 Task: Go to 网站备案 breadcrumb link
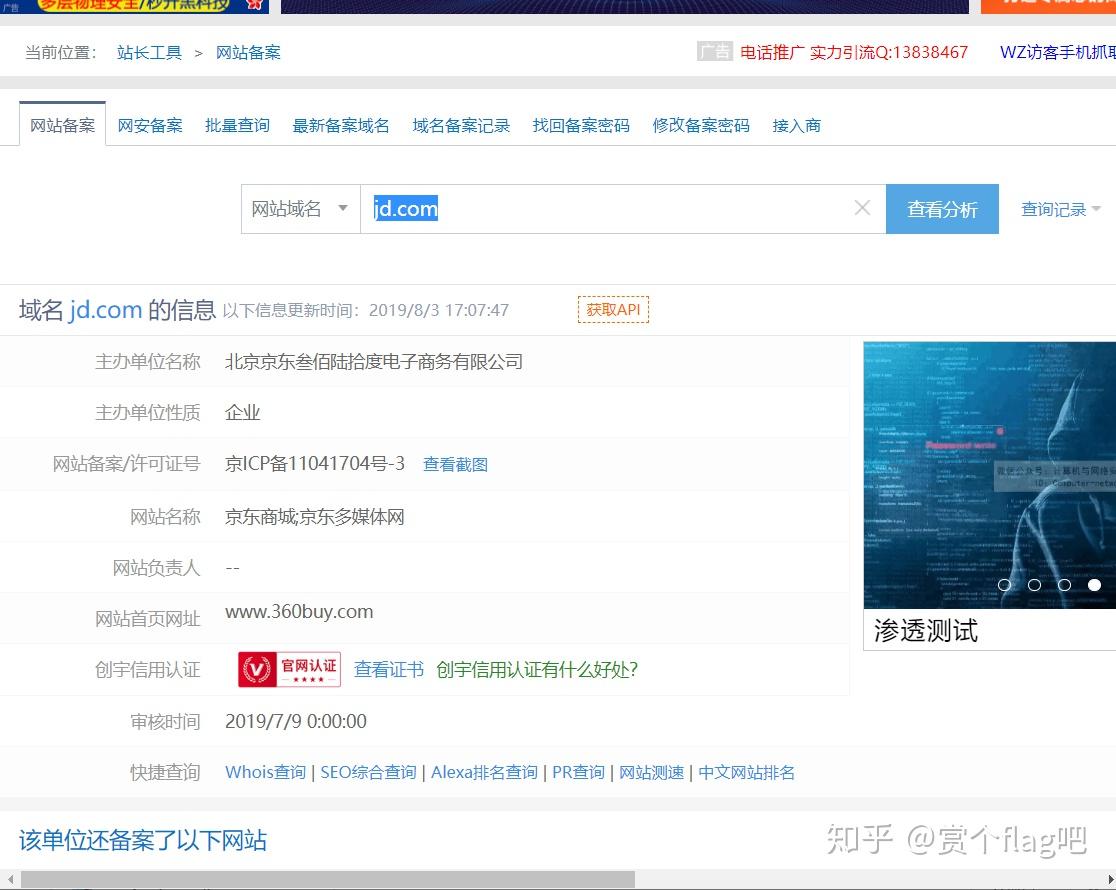248,53
